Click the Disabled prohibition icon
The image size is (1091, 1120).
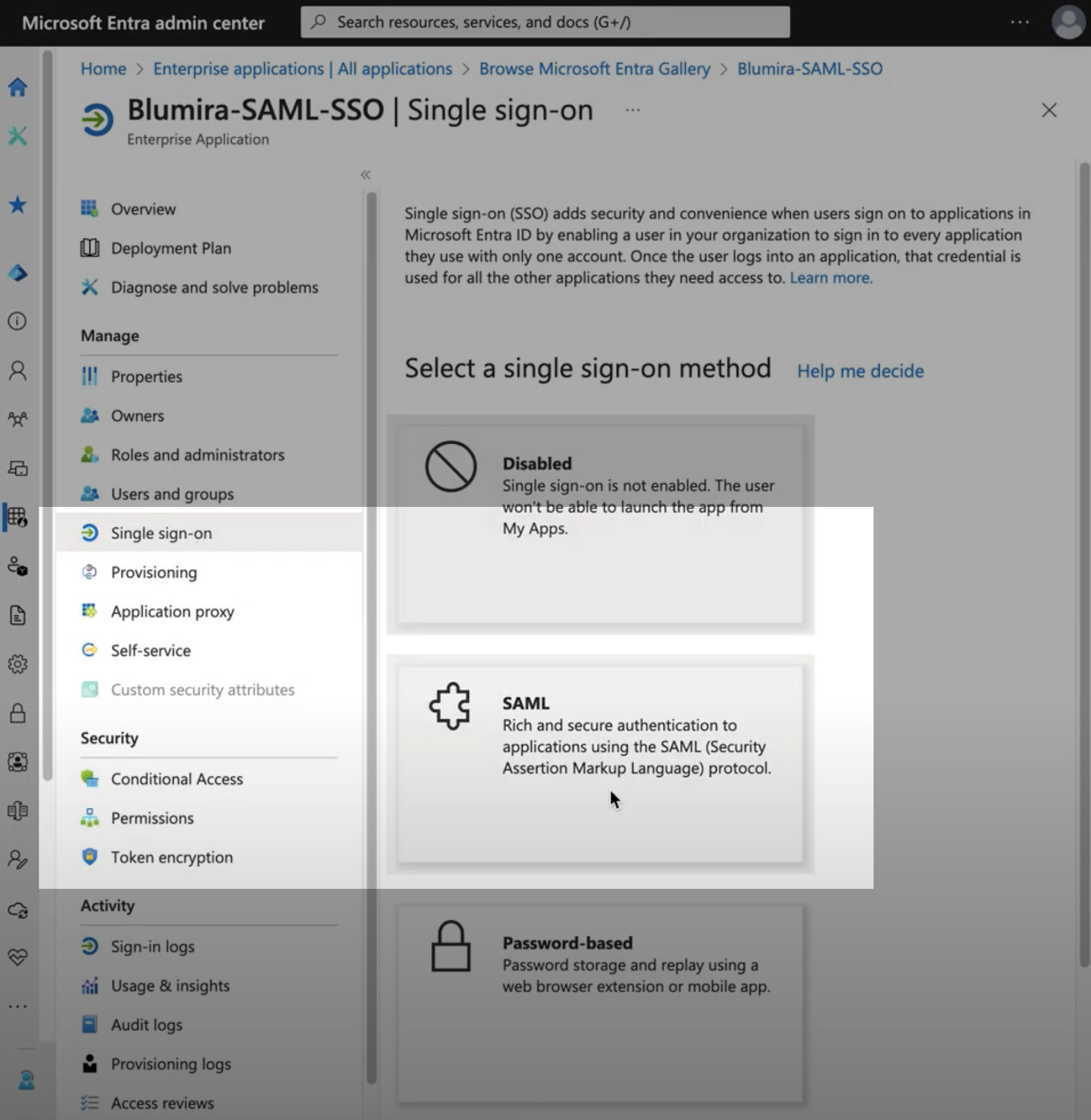(451, 466)
